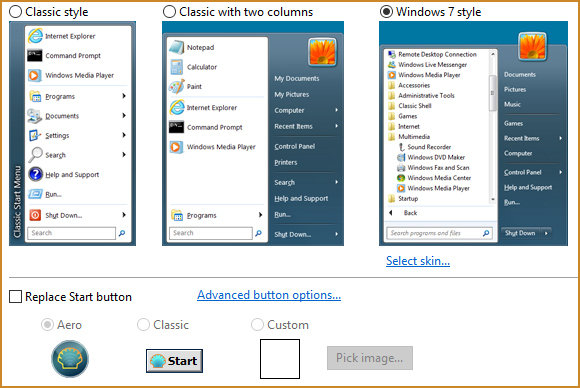Click Search programs and files field
Viewport: 580px width, 388px height.
439,233
